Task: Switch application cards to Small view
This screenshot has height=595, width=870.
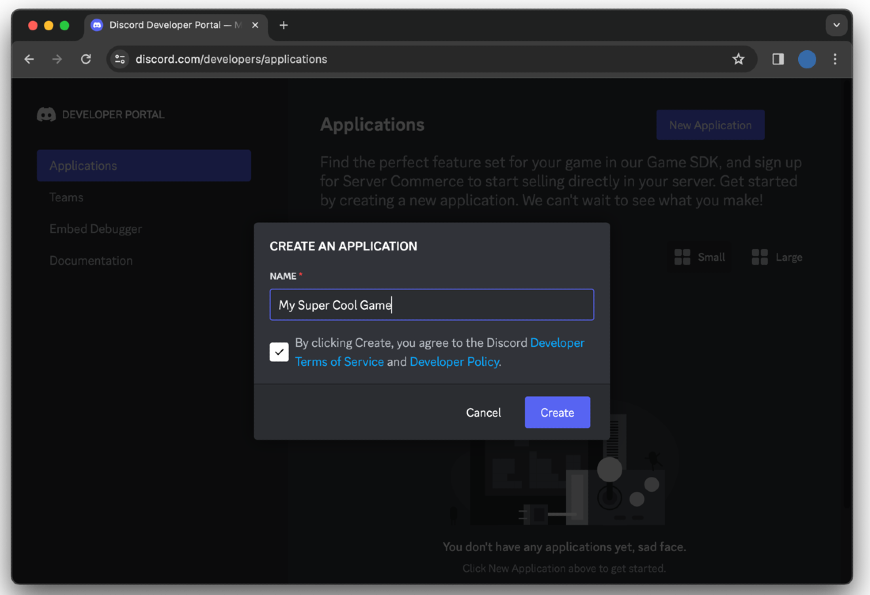Action: pos(700,257)
